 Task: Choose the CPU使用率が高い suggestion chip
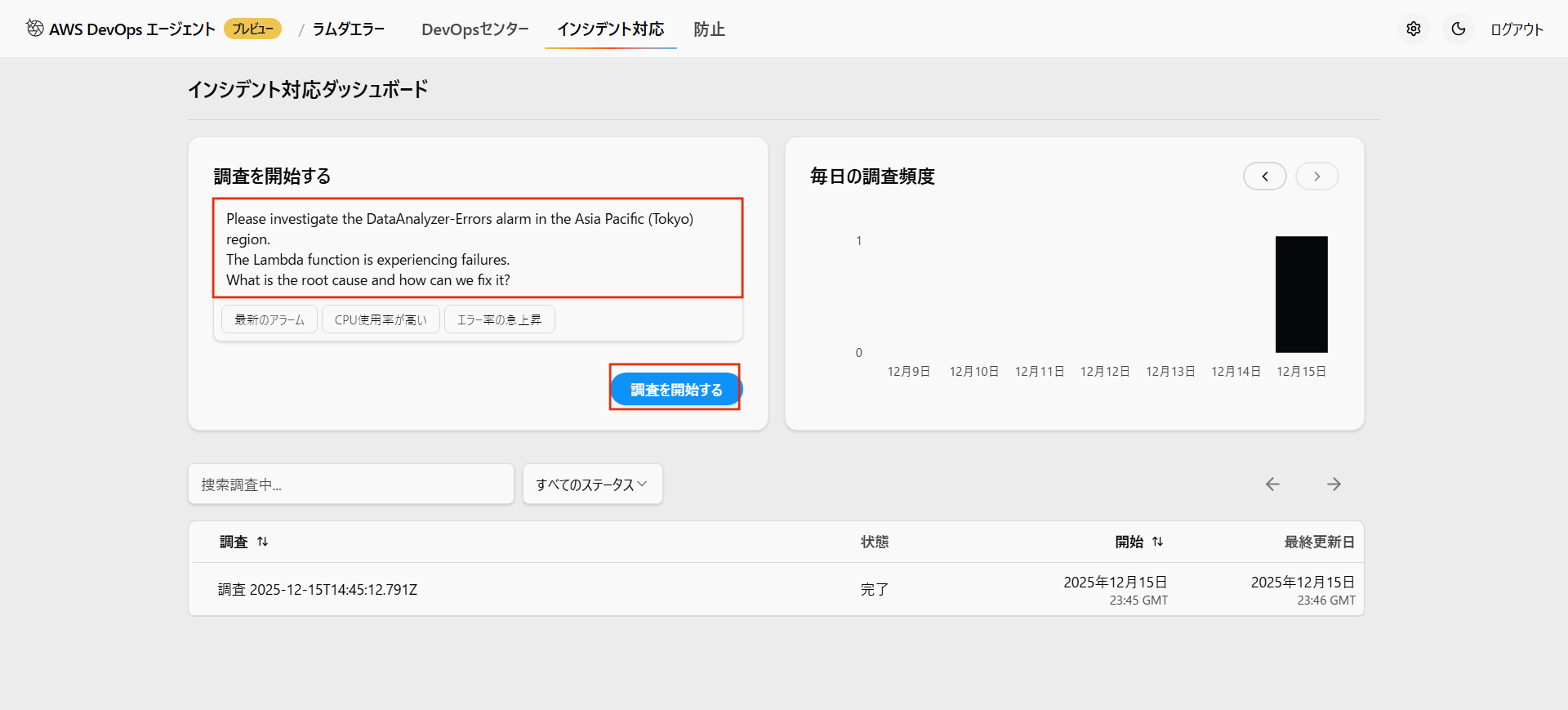pos(381,319)
